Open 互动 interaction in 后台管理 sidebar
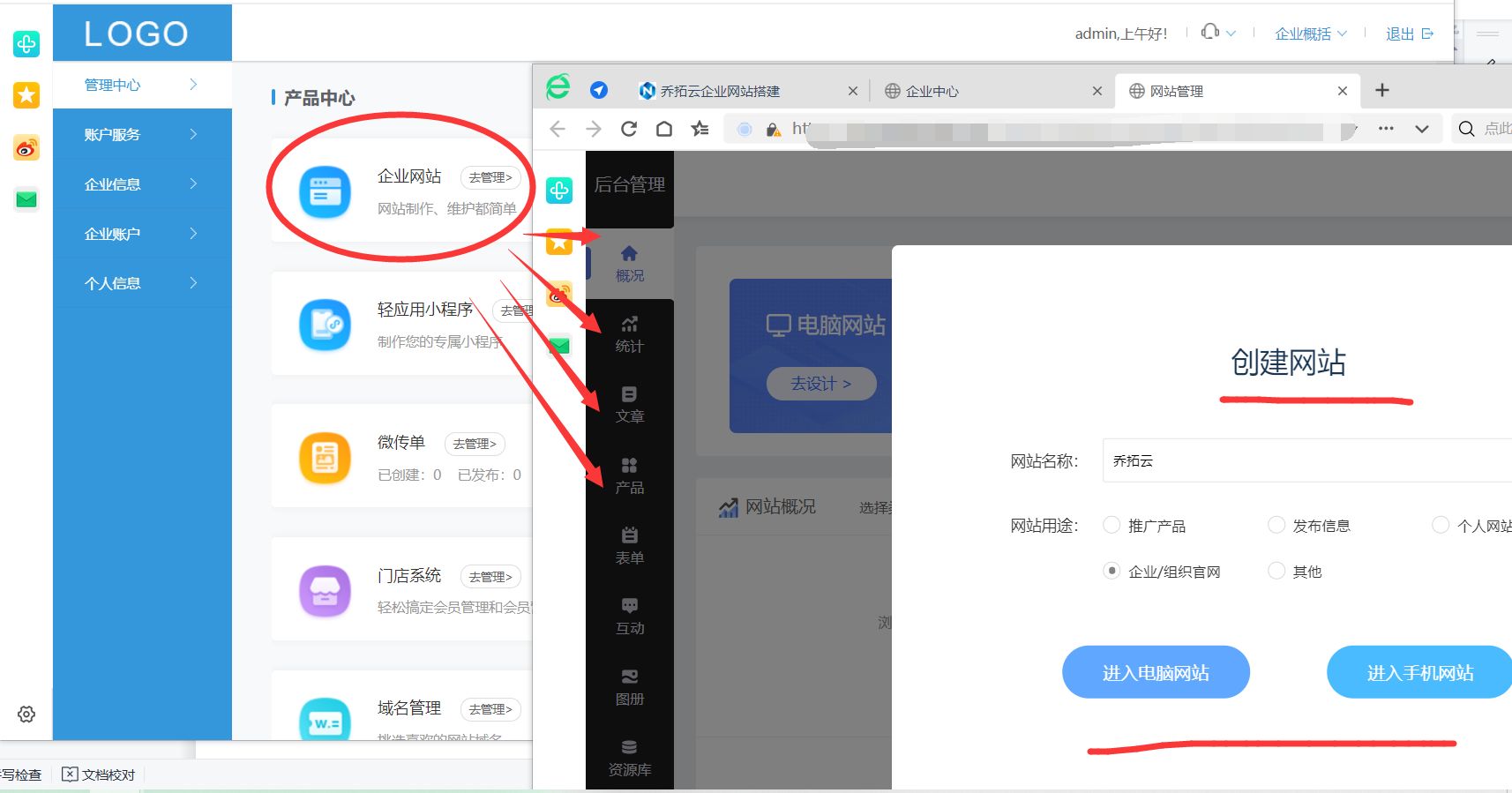The image size is (1512, 793). pyautogui.click(x=629, y=617)
